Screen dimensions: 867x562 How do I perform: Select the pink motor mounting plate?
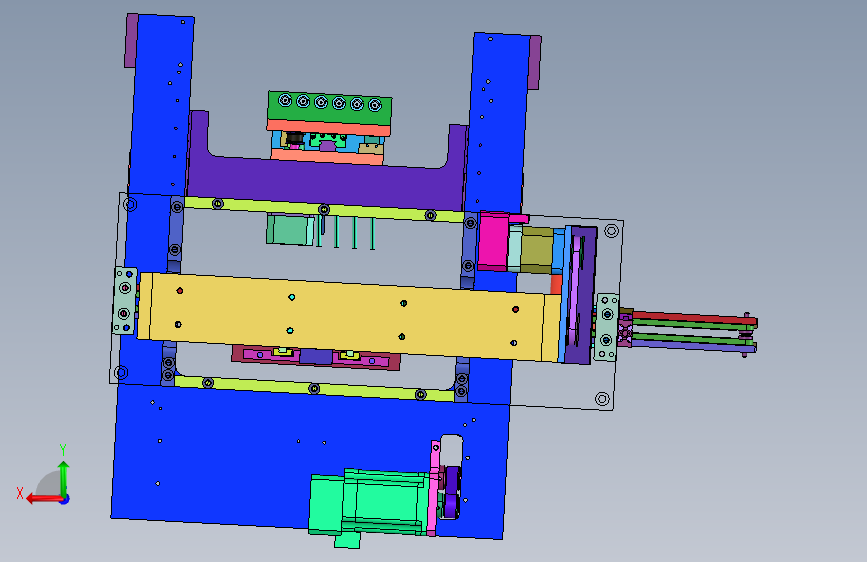point(434,488)
